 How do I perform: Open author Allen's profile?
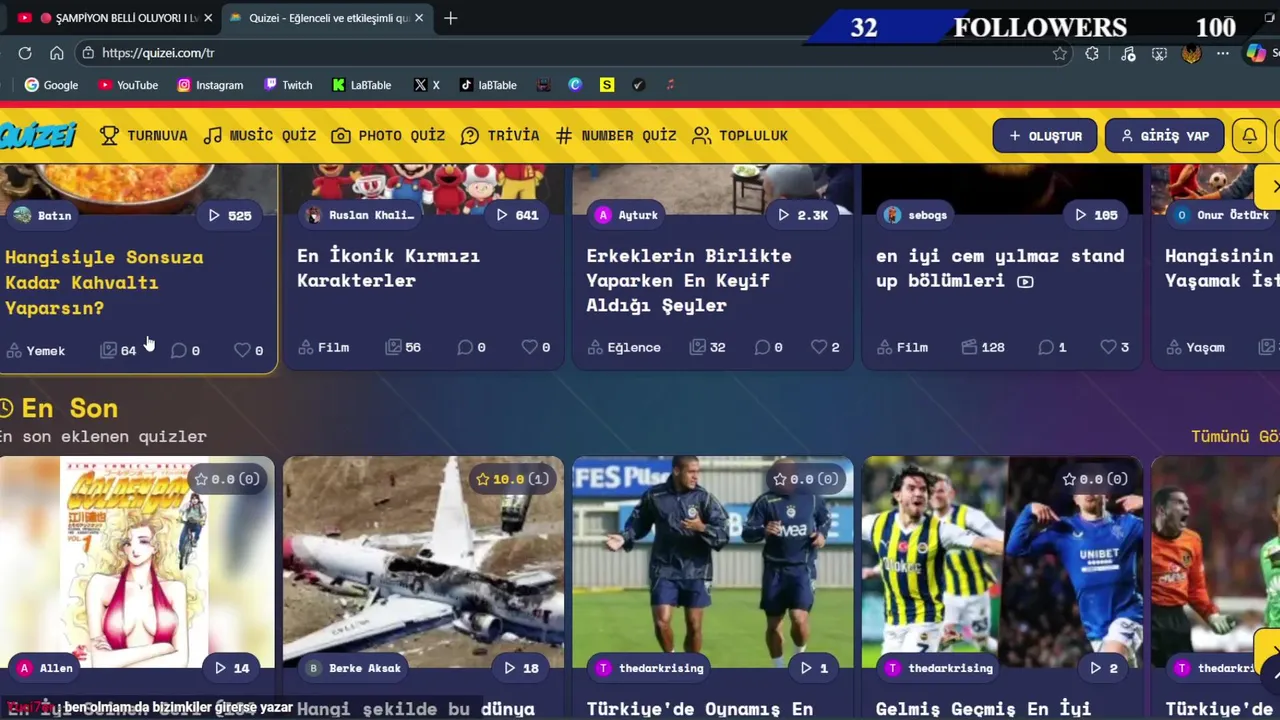click(44, 668)
